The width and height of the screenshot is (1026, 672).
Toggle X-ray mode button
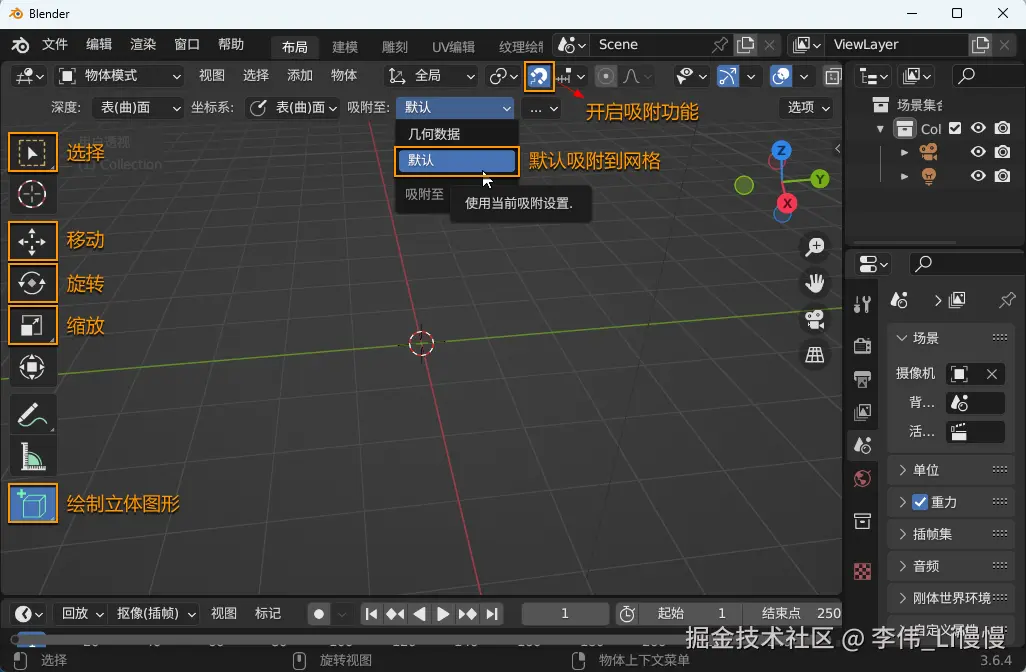tap(833, 77)
